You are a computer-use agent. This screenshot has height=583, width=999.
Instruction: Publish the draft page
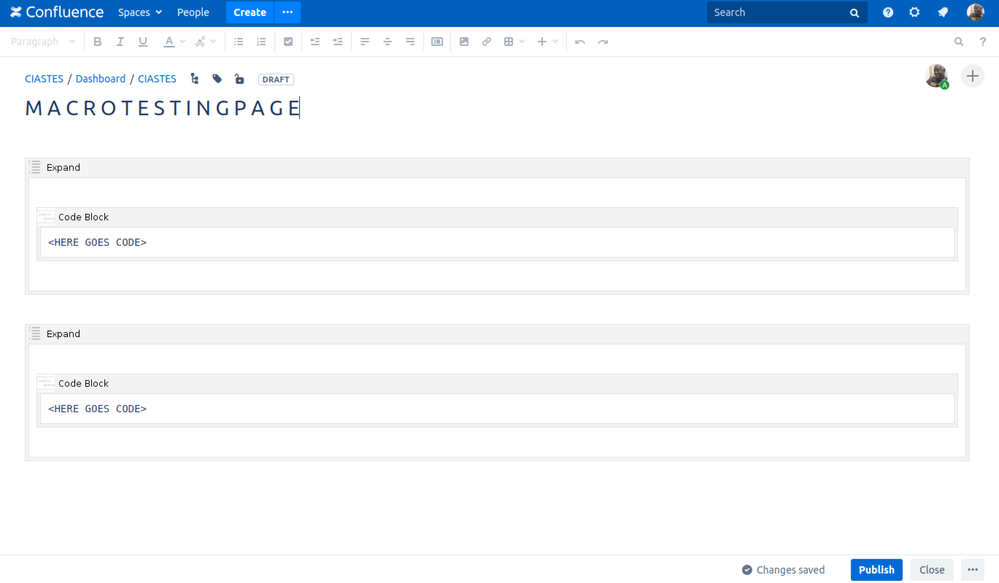(x=876, y=569)
